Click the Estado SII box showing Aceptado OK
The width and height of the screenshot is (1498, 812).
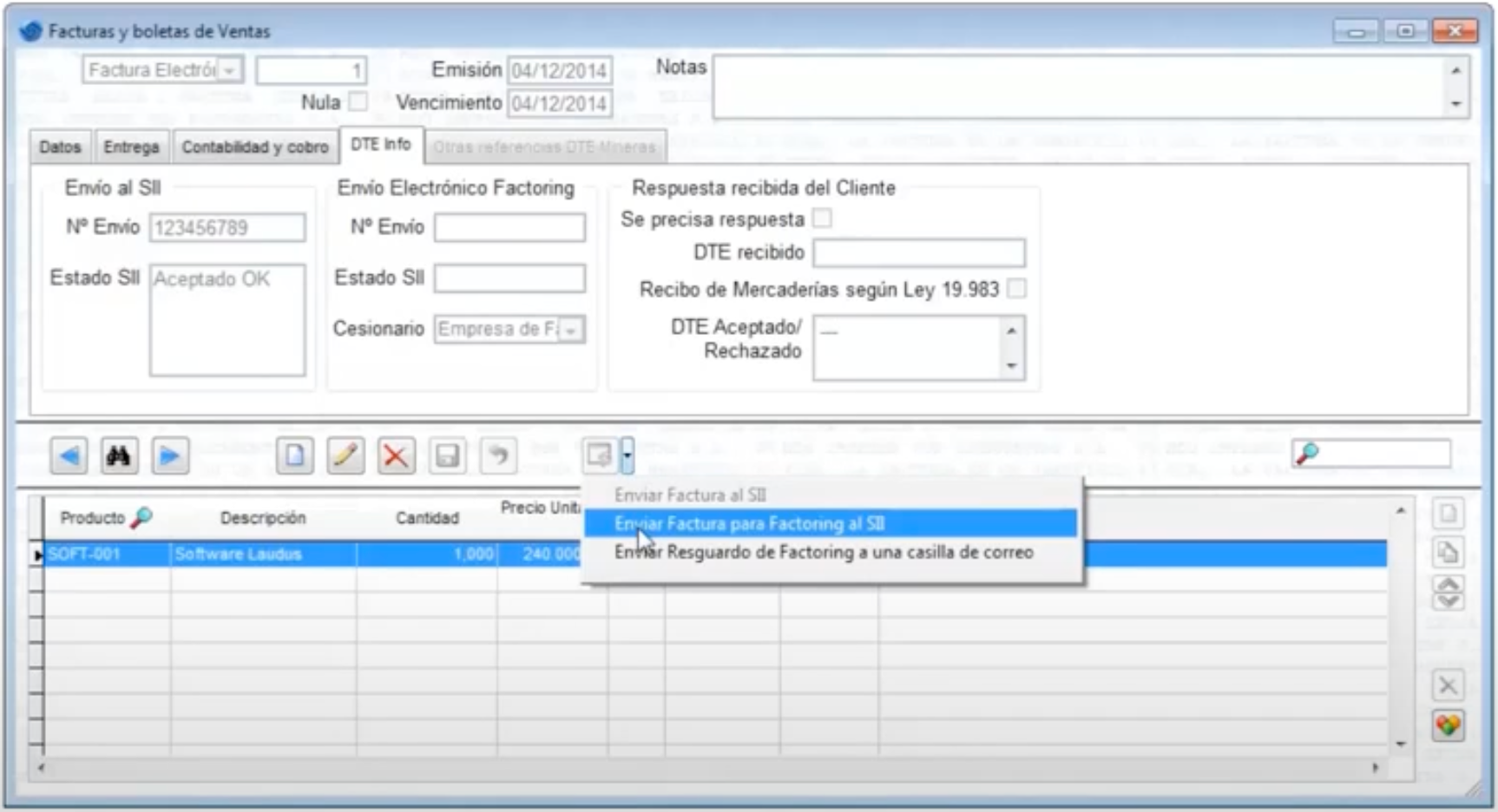click(x=227, y=320)
